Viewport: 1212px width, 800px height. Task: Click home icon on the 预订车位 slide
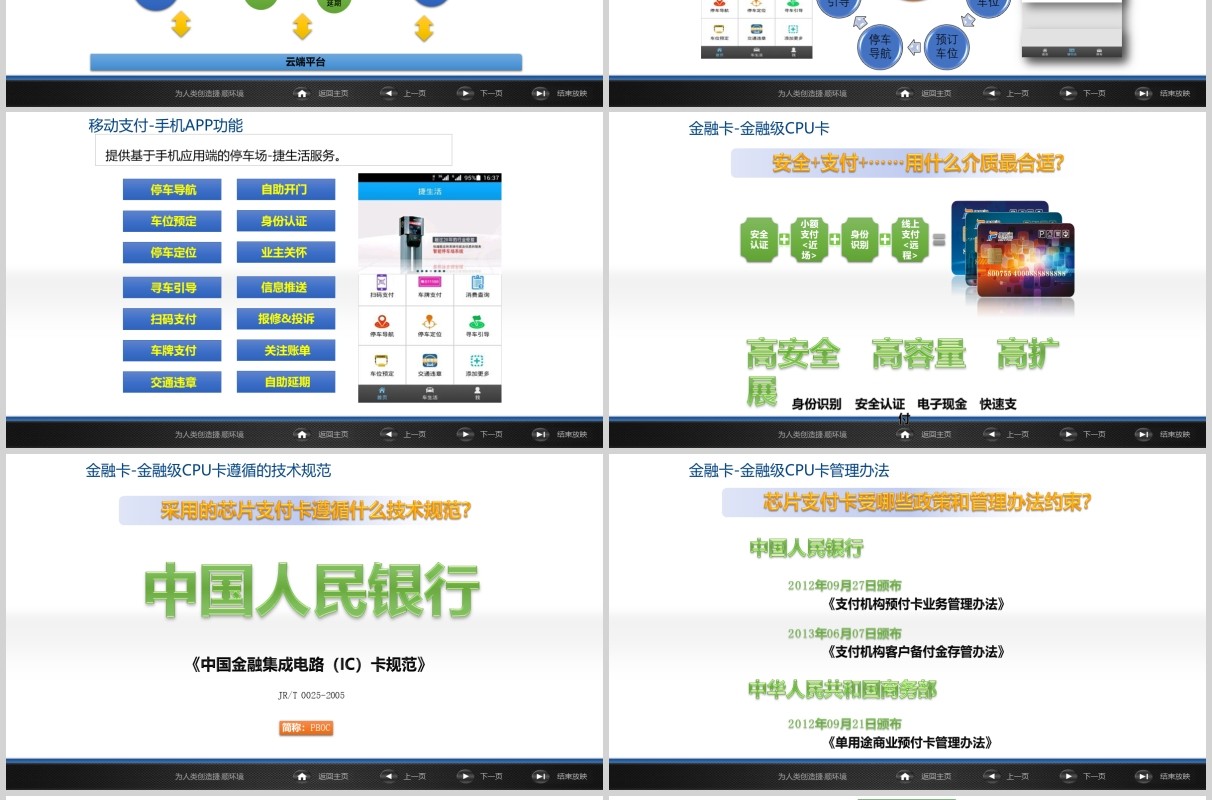tap(905, 93)
